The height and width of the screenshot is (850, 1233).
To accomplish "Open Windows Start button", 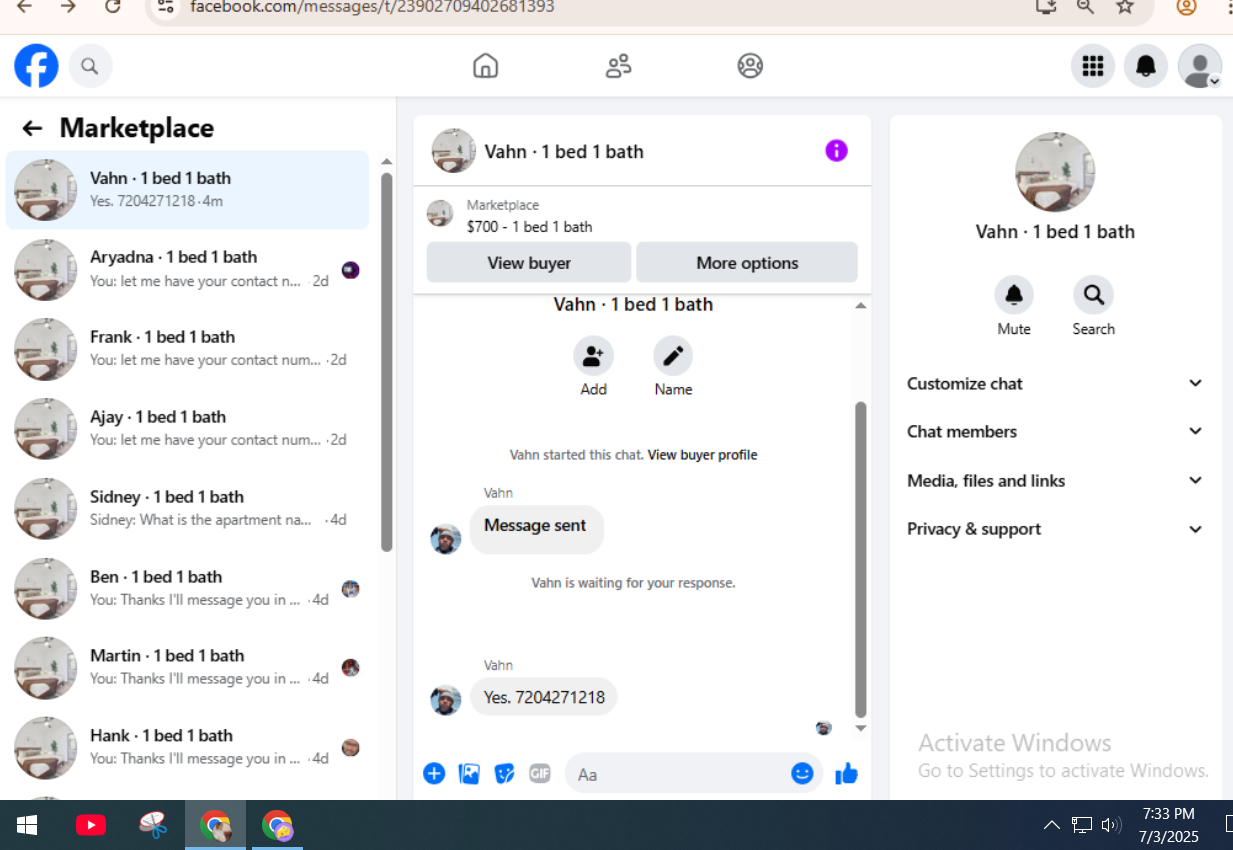I will click(x=27, y=825).
